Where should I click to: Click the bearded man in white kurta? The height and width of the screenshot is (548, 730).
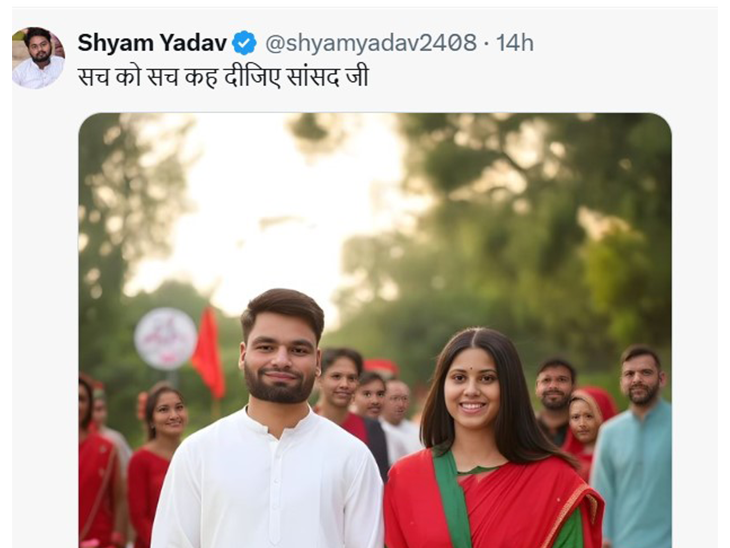(x=270, y=419)
